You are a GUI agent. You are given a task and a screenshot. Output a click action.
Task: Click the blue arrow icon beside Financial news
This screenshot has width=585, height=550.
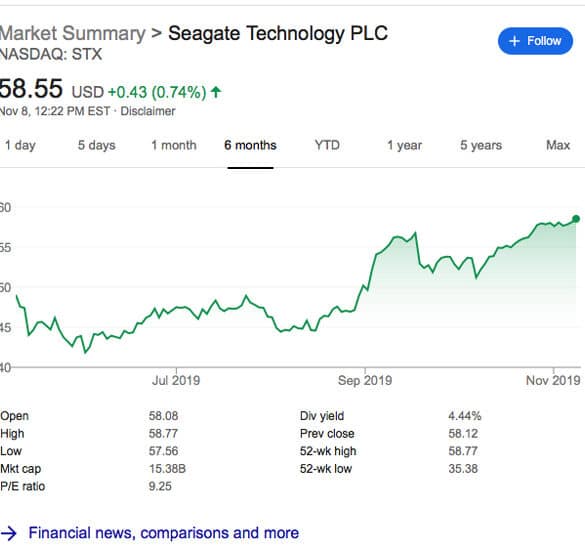9,534
